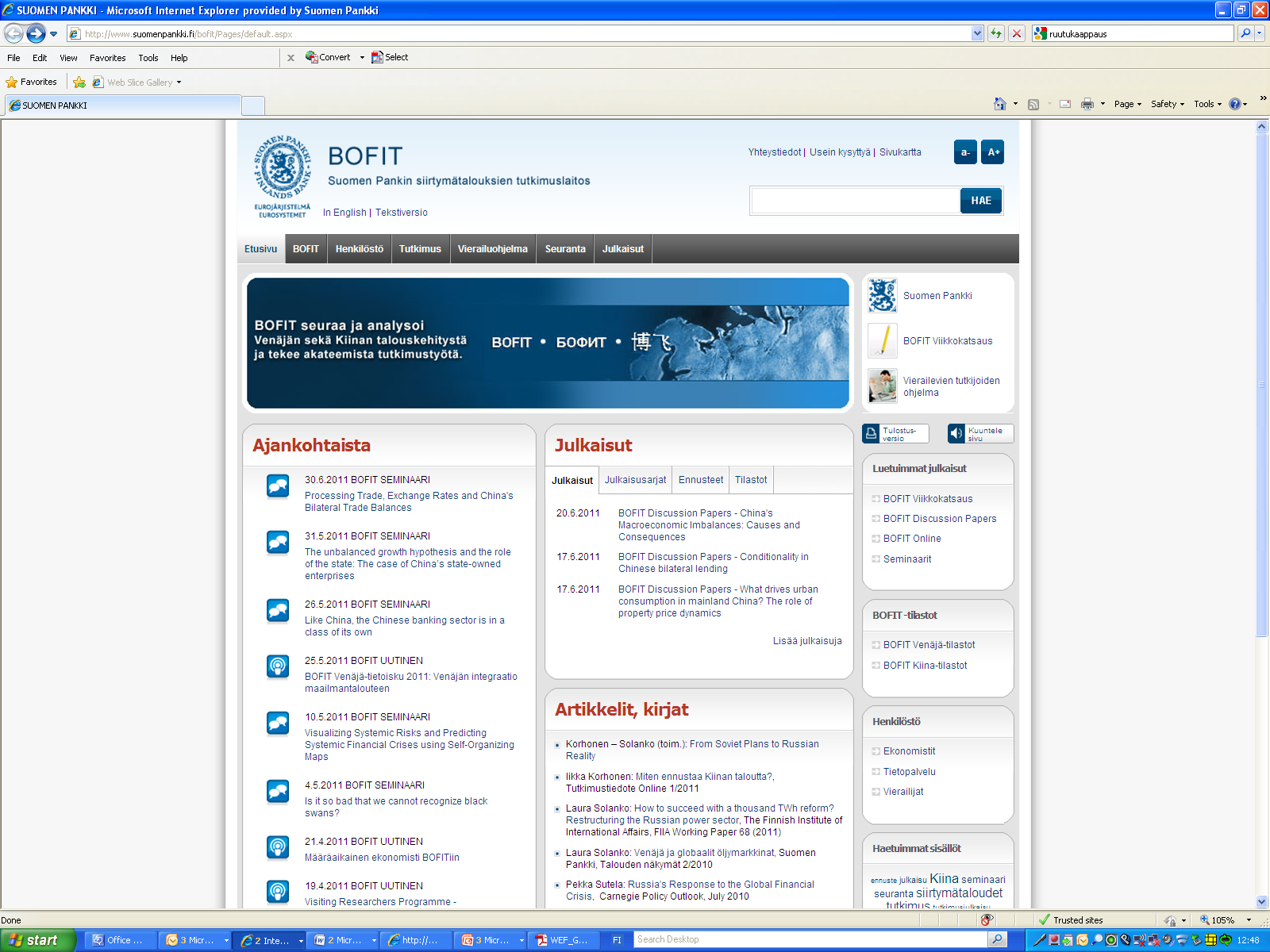This screenshot has height=952, width=1270.
Task: Click seminar icon beside 30.6.2011 entry
Action: [278, 486]
